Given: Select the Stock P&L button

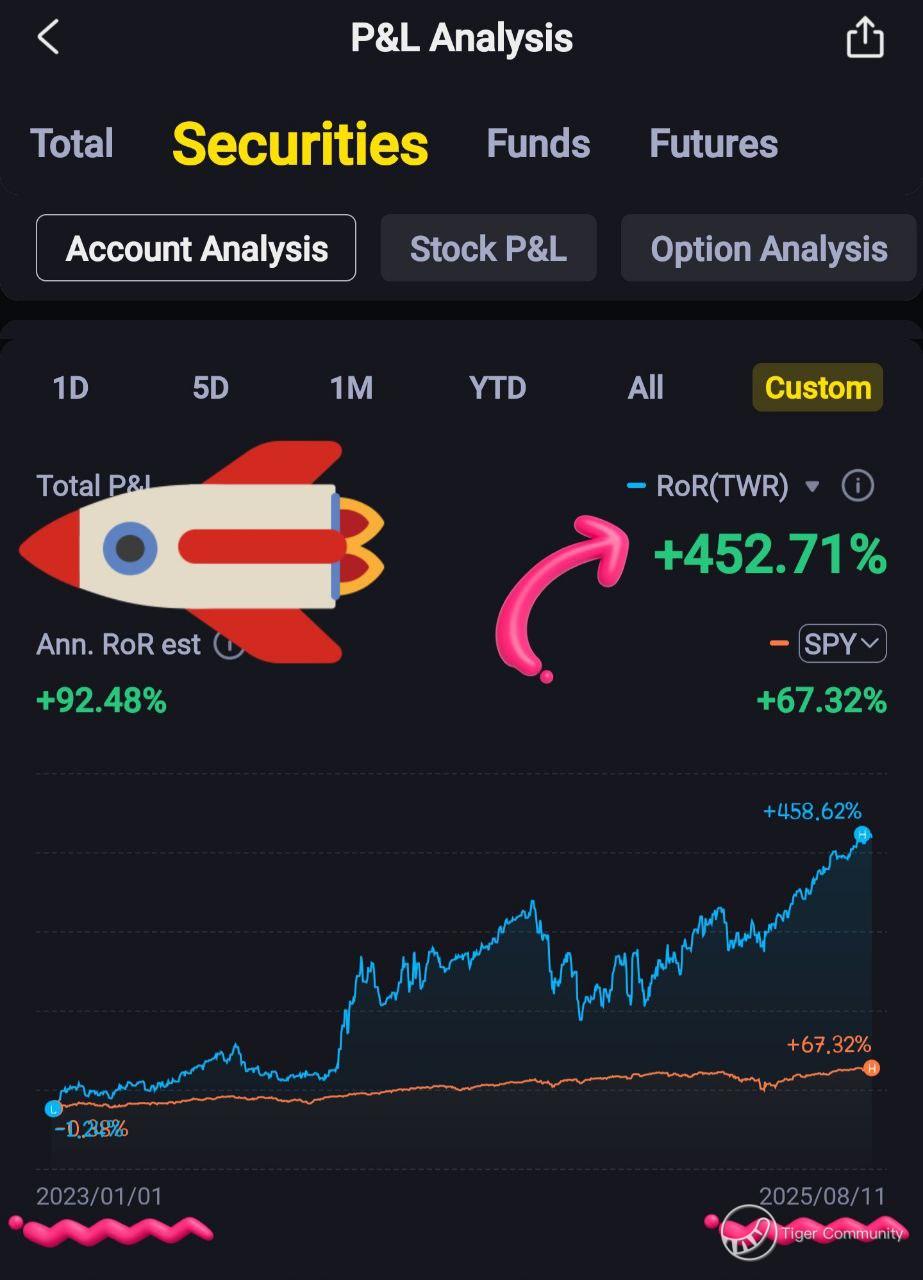Looking at the screenshot, I should click(x=488, y=248).
